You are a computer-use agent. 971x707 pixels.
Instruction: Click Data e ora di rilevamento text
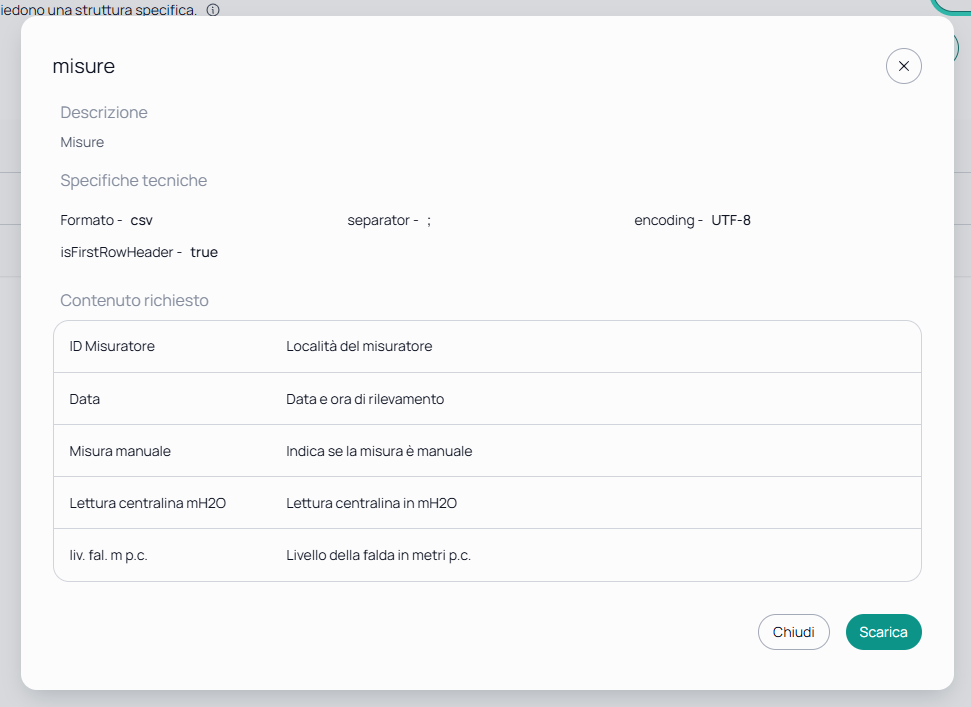tap(365, 399)
